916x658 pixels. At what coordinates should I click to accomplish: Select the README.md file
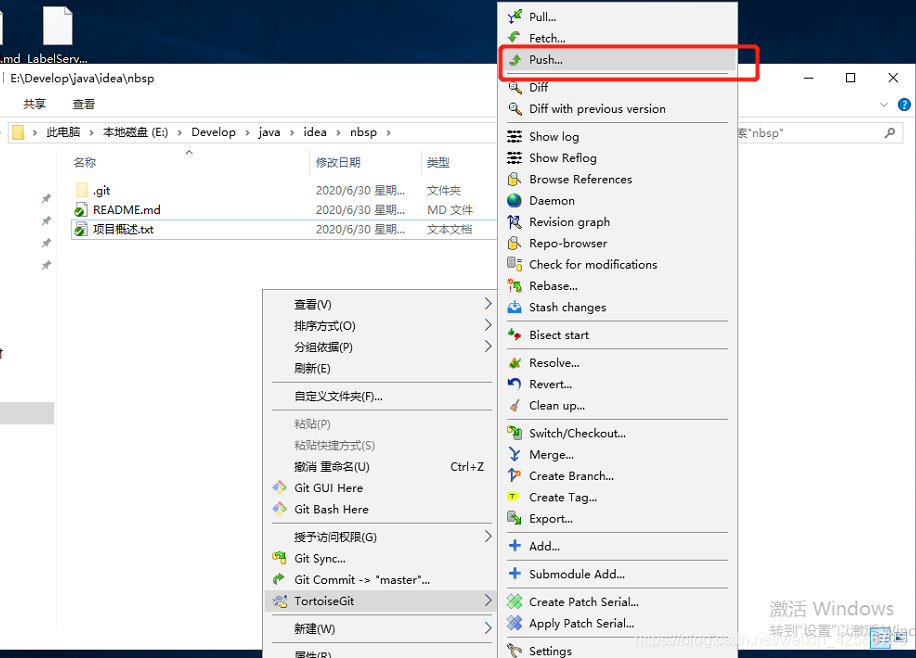tap(283, 210)
